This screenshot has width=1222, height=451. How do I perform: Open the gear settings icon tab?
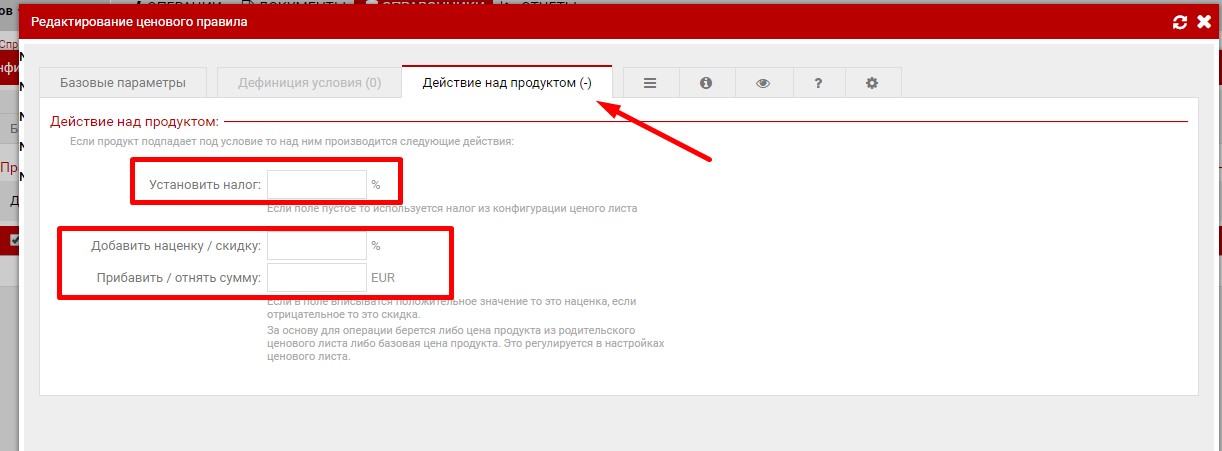pos(872,83)
